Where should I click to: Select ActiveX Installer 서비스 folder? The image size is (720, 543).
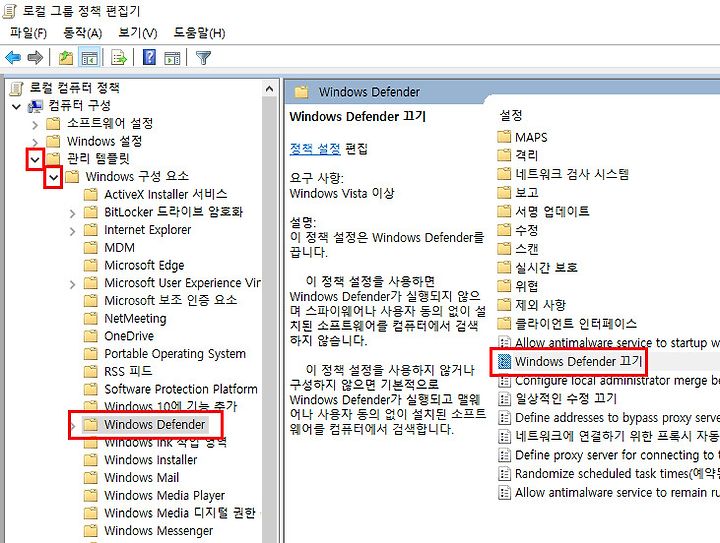pyautogui.click(x=156, y=194)
